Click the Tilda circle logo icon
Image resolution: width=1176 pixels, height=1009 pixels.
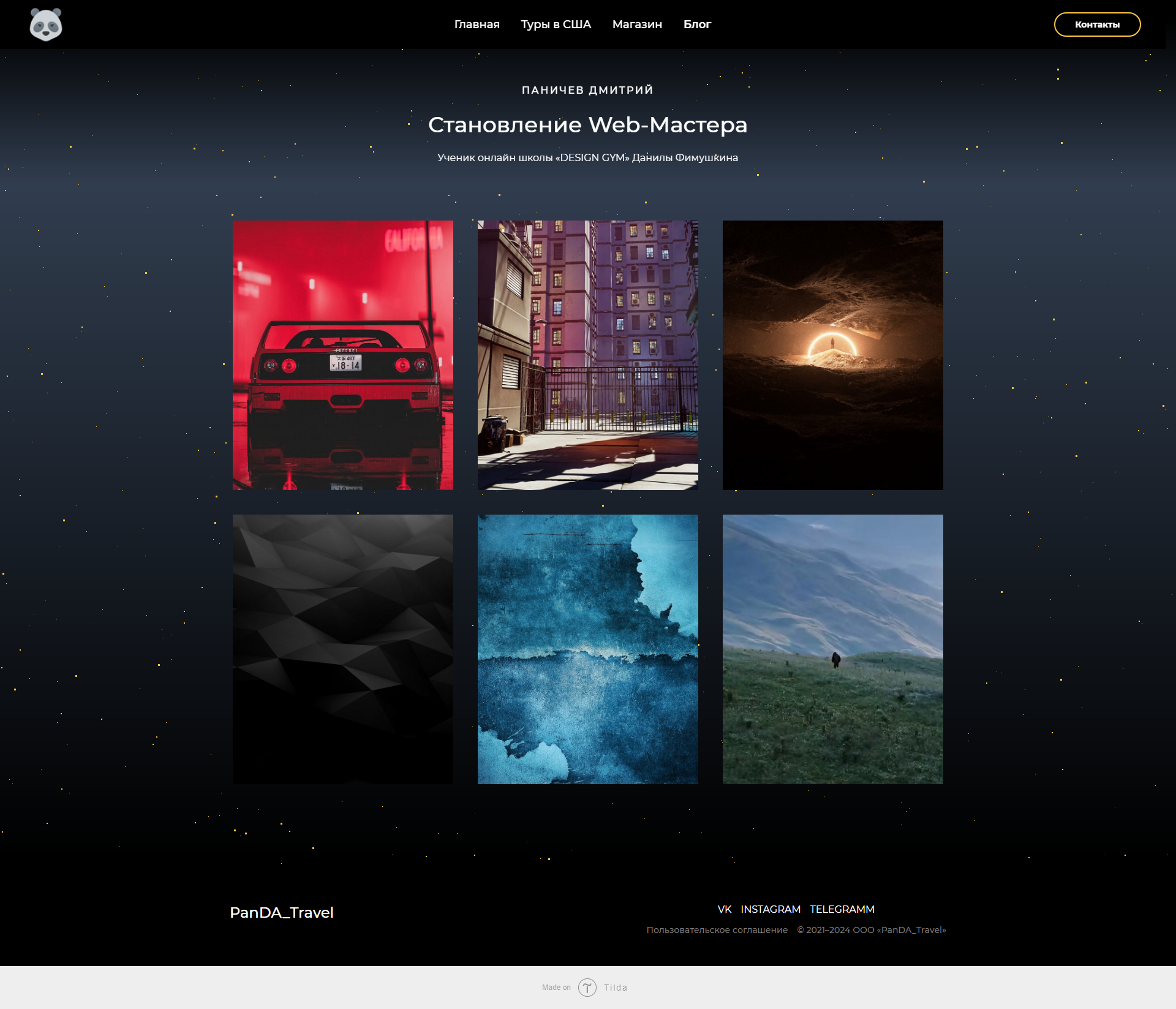point(587,988)
